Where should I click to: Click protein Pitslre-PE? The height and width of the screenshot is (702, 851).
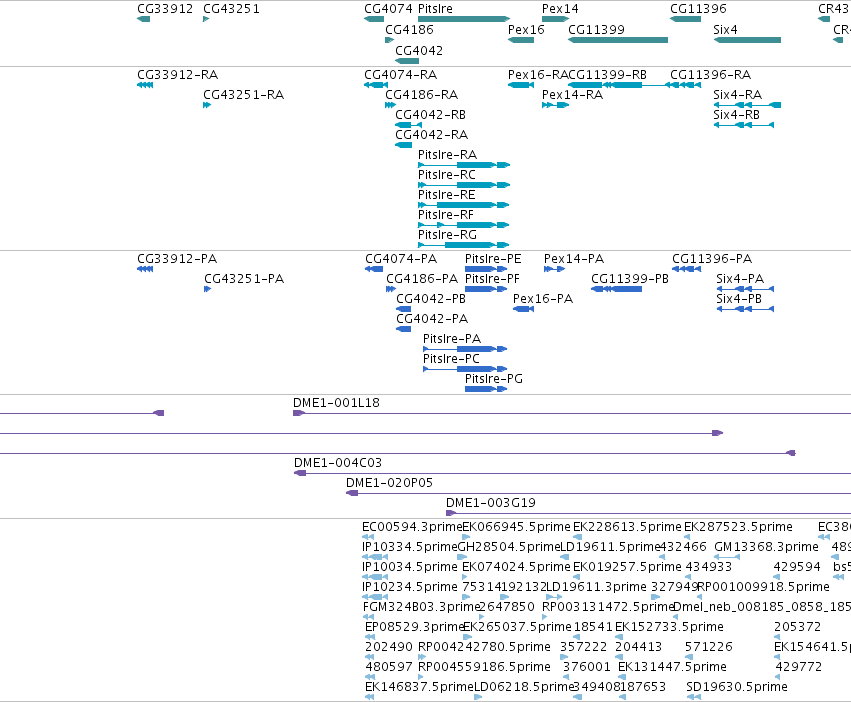pyautogui.click(x=493, y=258)
